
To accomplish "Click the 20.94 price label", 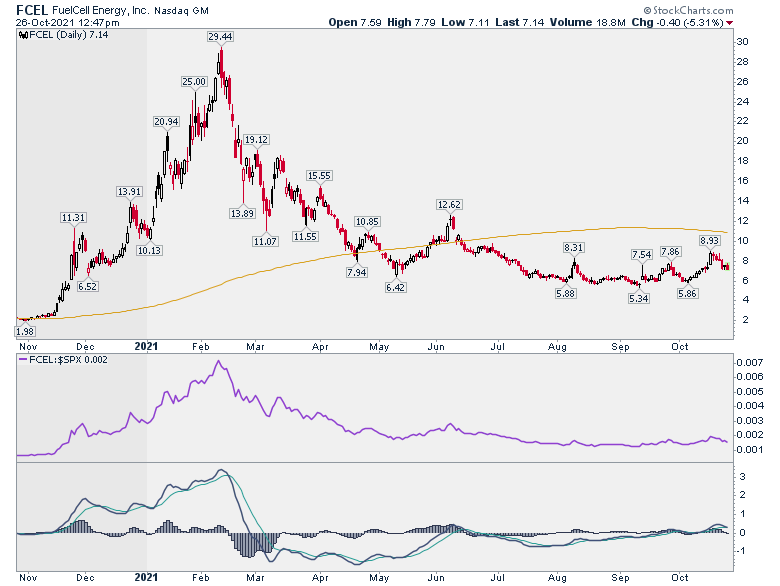I will coord(166,122).
